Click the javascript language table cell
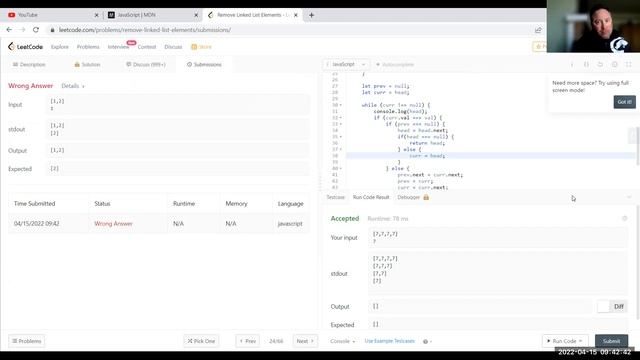Screen dimensions: 640x360 click(x=290, y=224)
